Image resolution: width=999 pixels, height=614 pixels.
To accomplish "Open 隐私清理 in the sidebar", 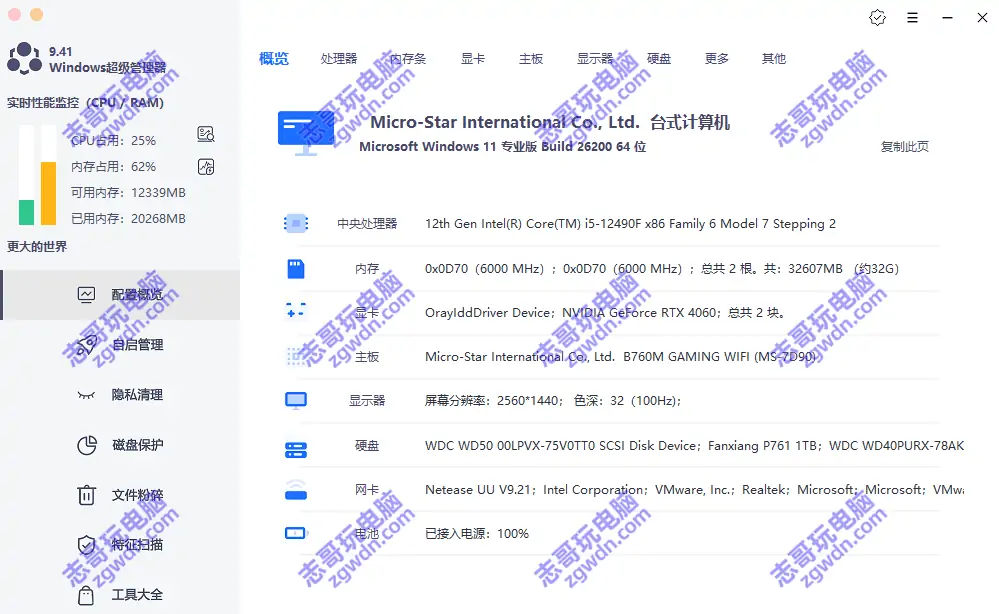I will [137, 395].
